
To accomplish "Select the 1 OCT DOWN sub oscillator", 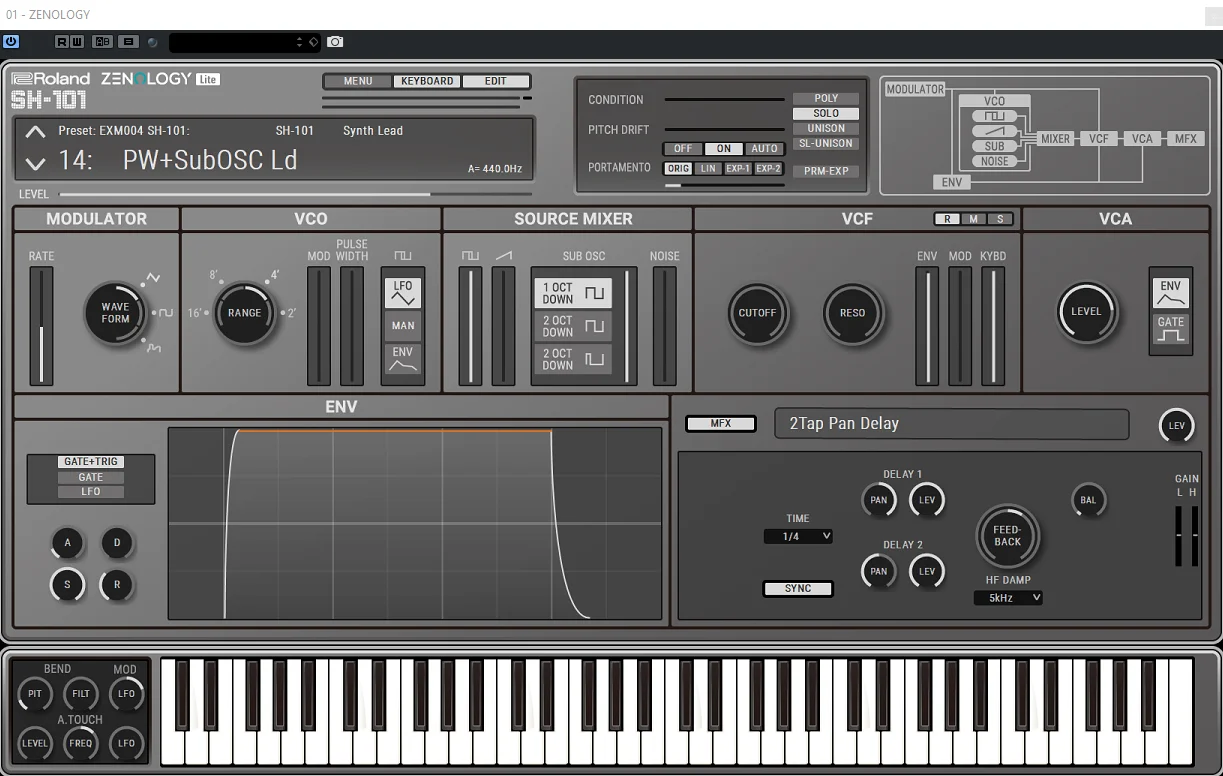I will tap(572, 294).
